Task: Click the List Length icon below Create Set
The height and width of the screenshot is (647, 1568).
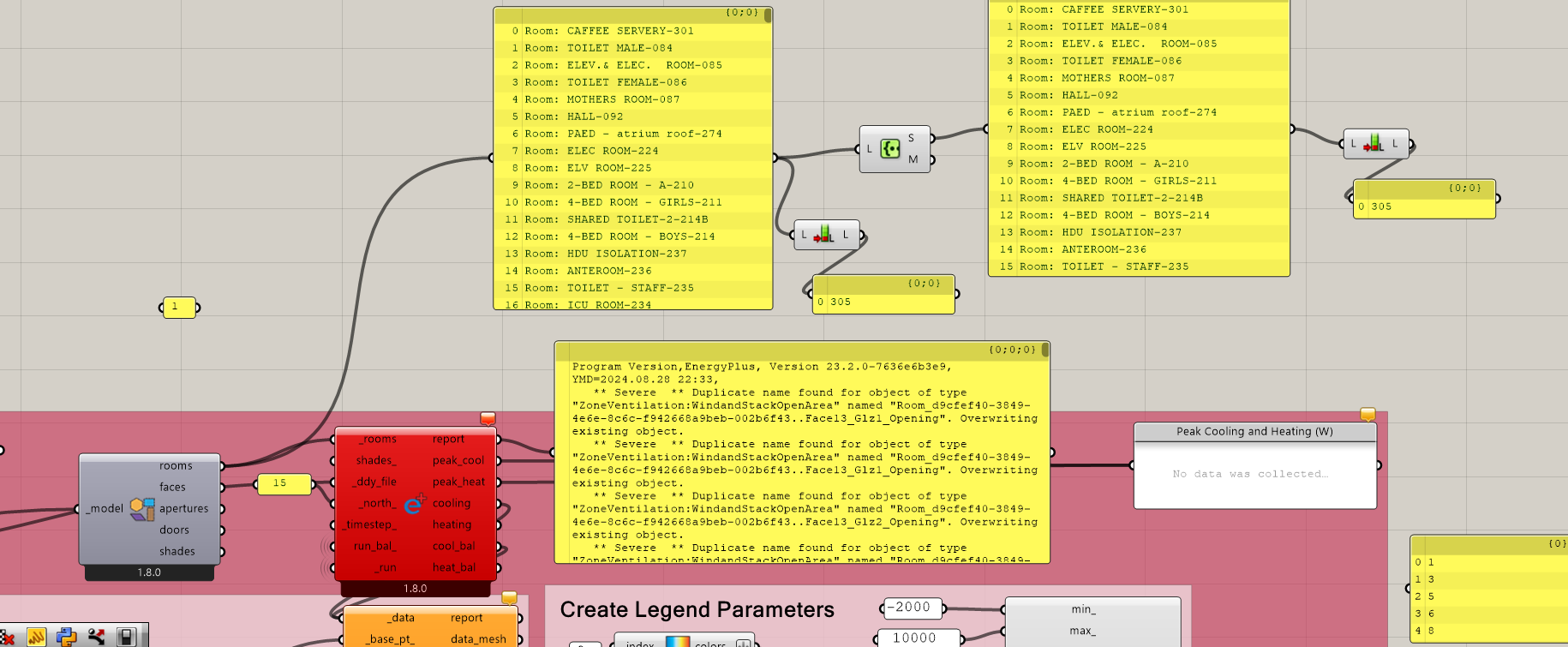Action: pyautogui.click(x=824, y=234)
